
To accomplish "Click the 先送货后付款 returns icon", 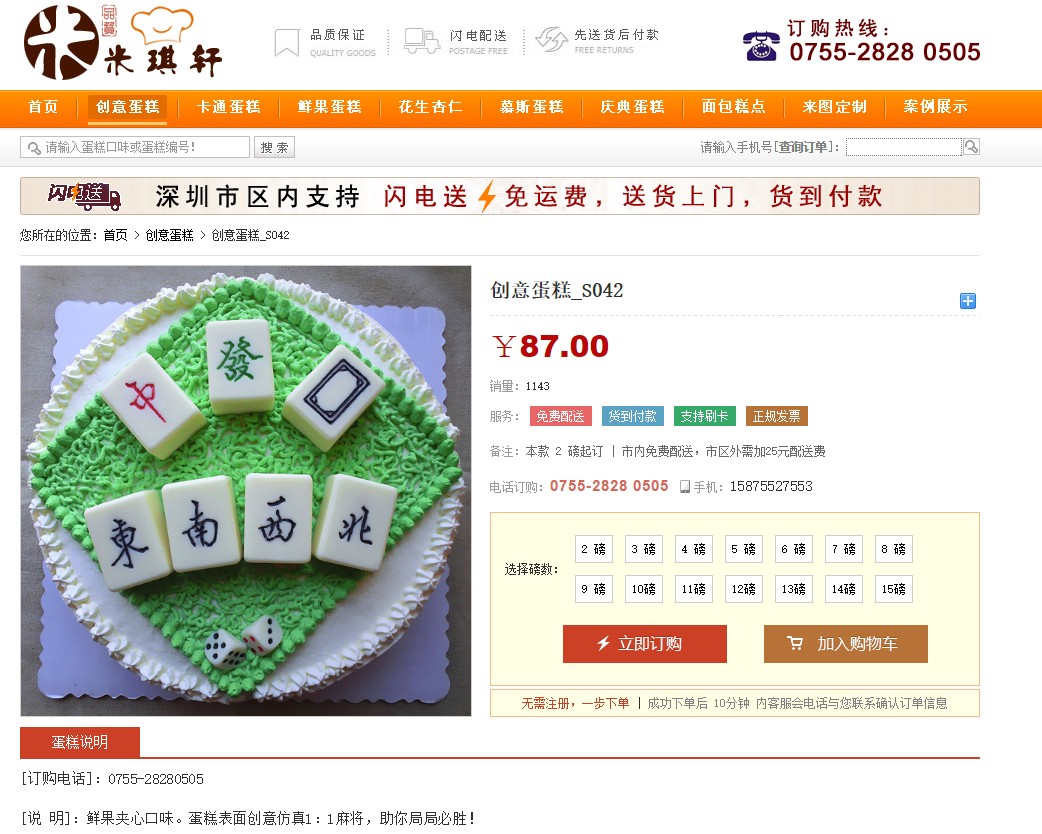I will (552, 40).
